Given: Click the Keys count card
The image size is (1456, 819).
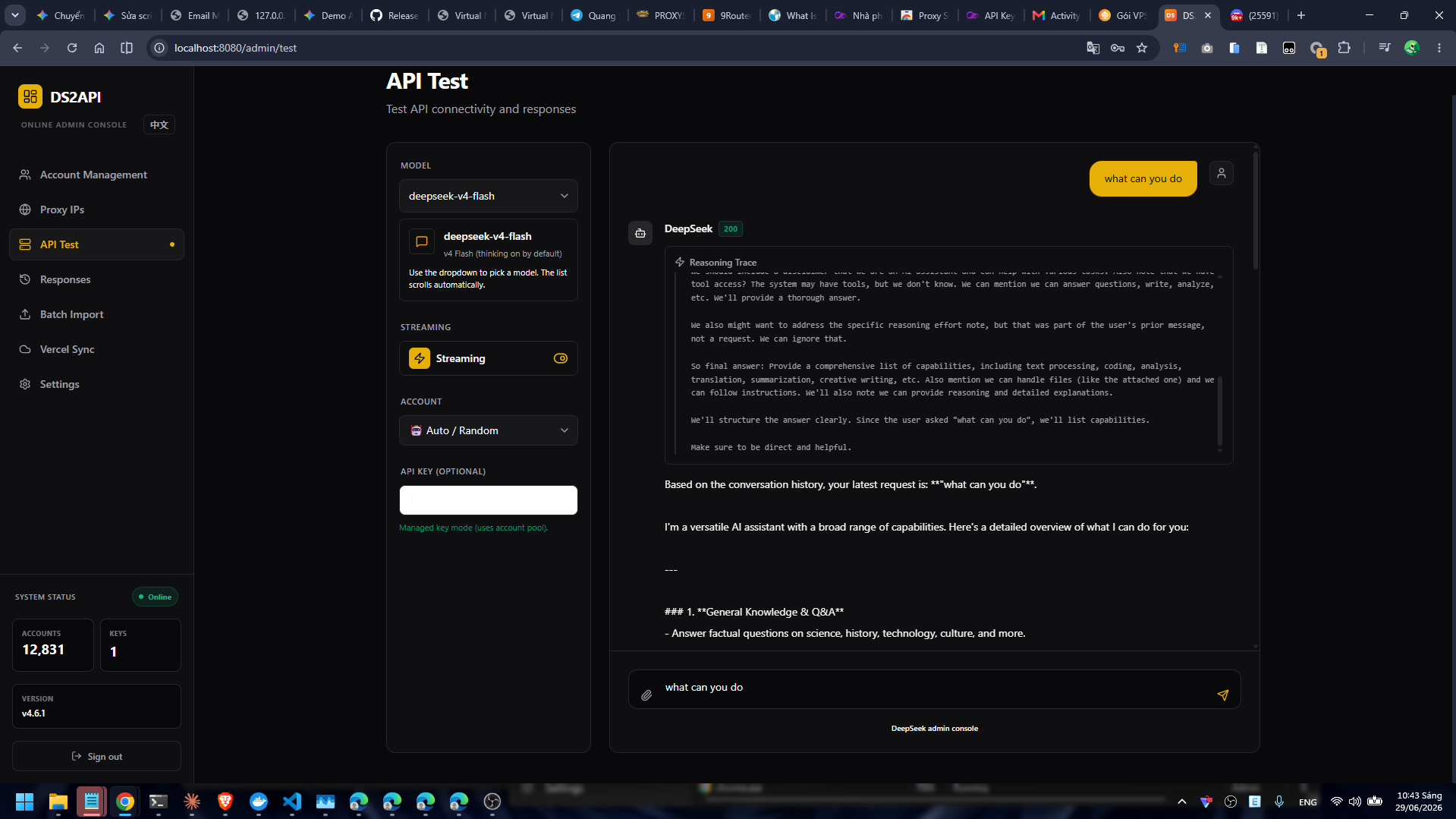Looking at the screenshot, I should point(140,645).
